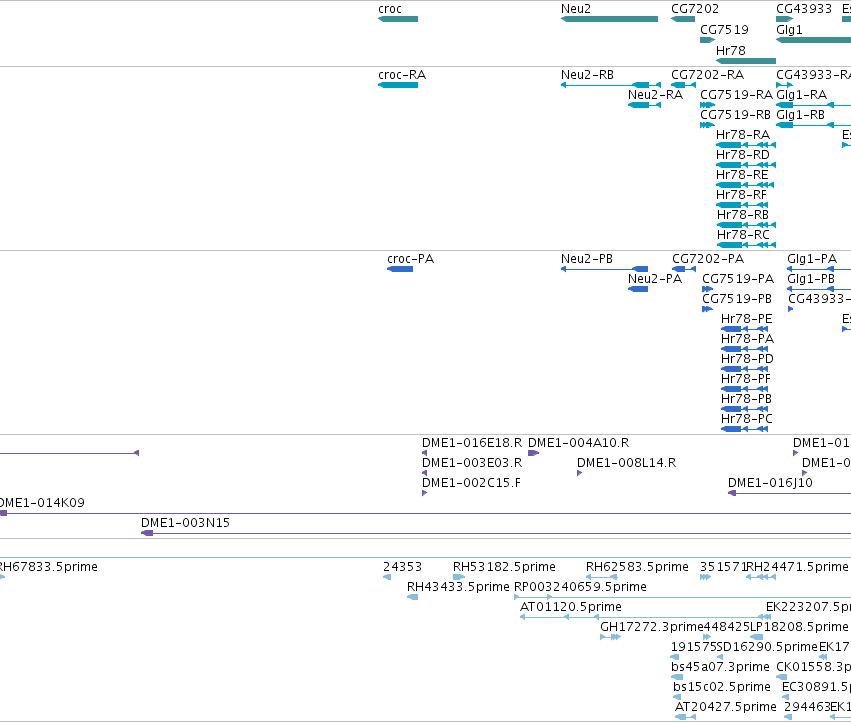Select the DME1-016J10 clone
851x722 pixels.
789,493
